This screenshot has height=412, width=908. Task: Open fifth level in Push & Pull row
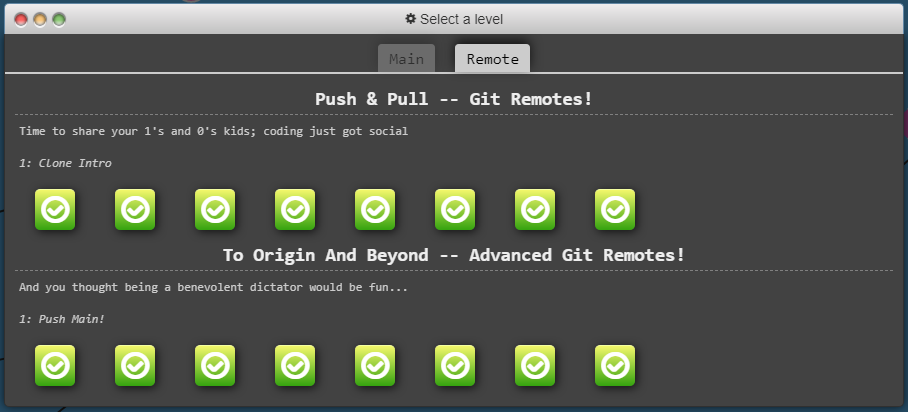click(x=375, y=210)
